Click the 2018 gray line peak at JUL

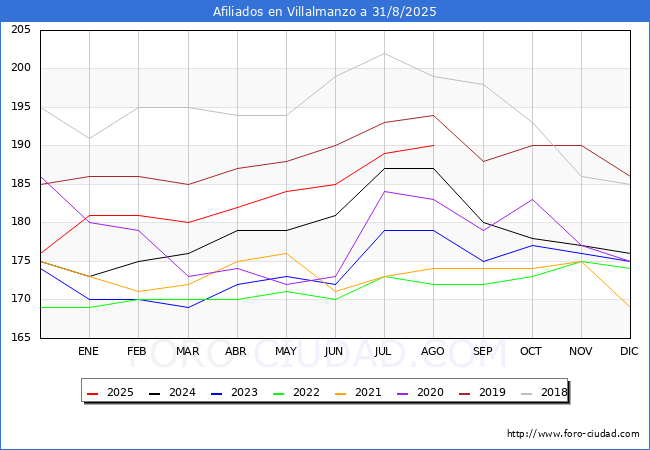(x=385, y=53)
